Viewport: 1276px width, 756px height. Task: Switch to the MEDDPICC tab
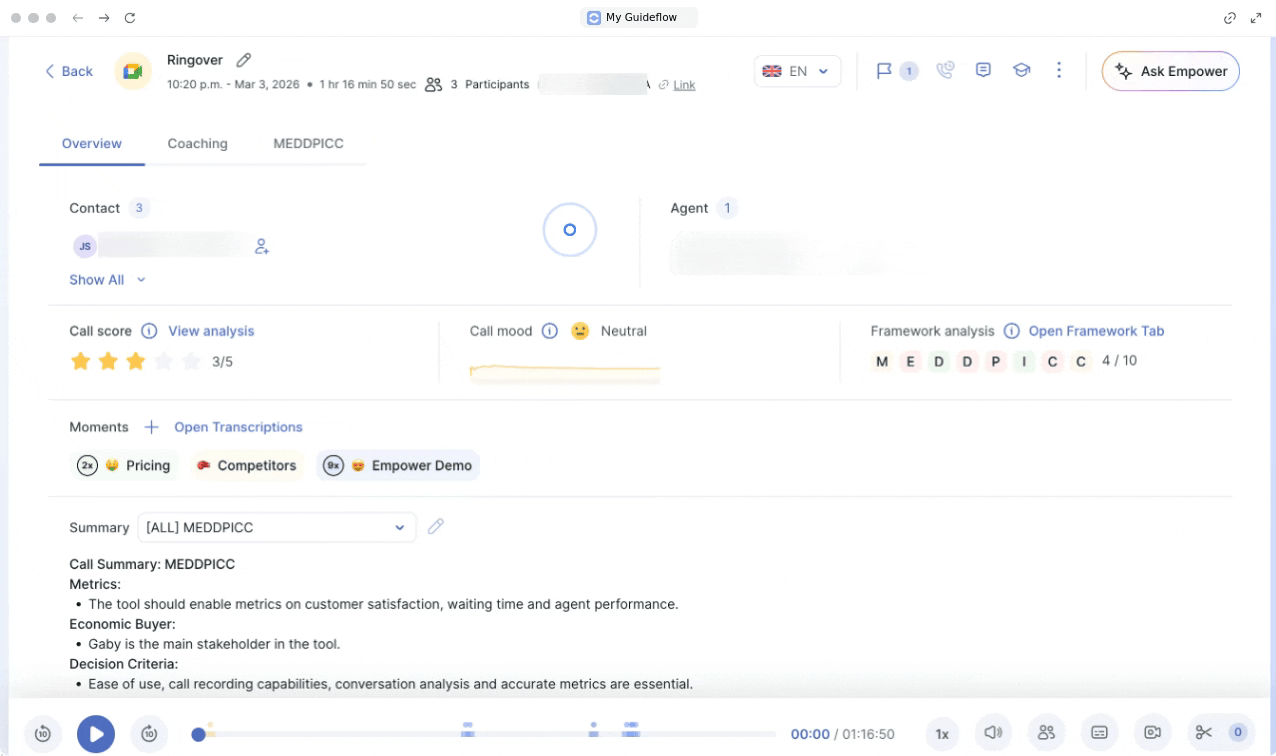point(308,143)
